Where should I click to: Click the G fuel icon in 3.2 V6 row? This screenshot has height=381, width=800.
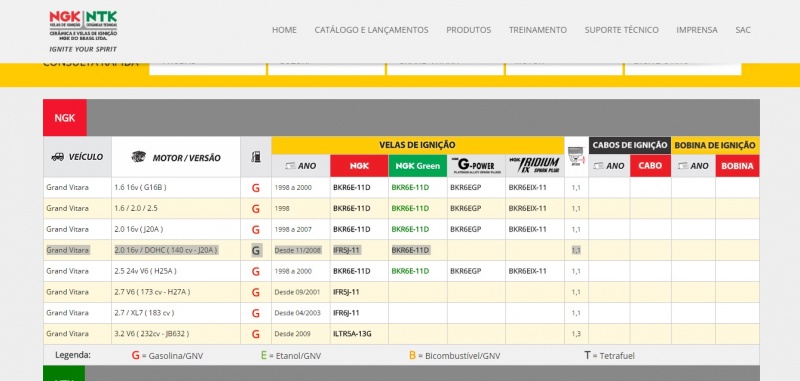(x=256, y=334)
